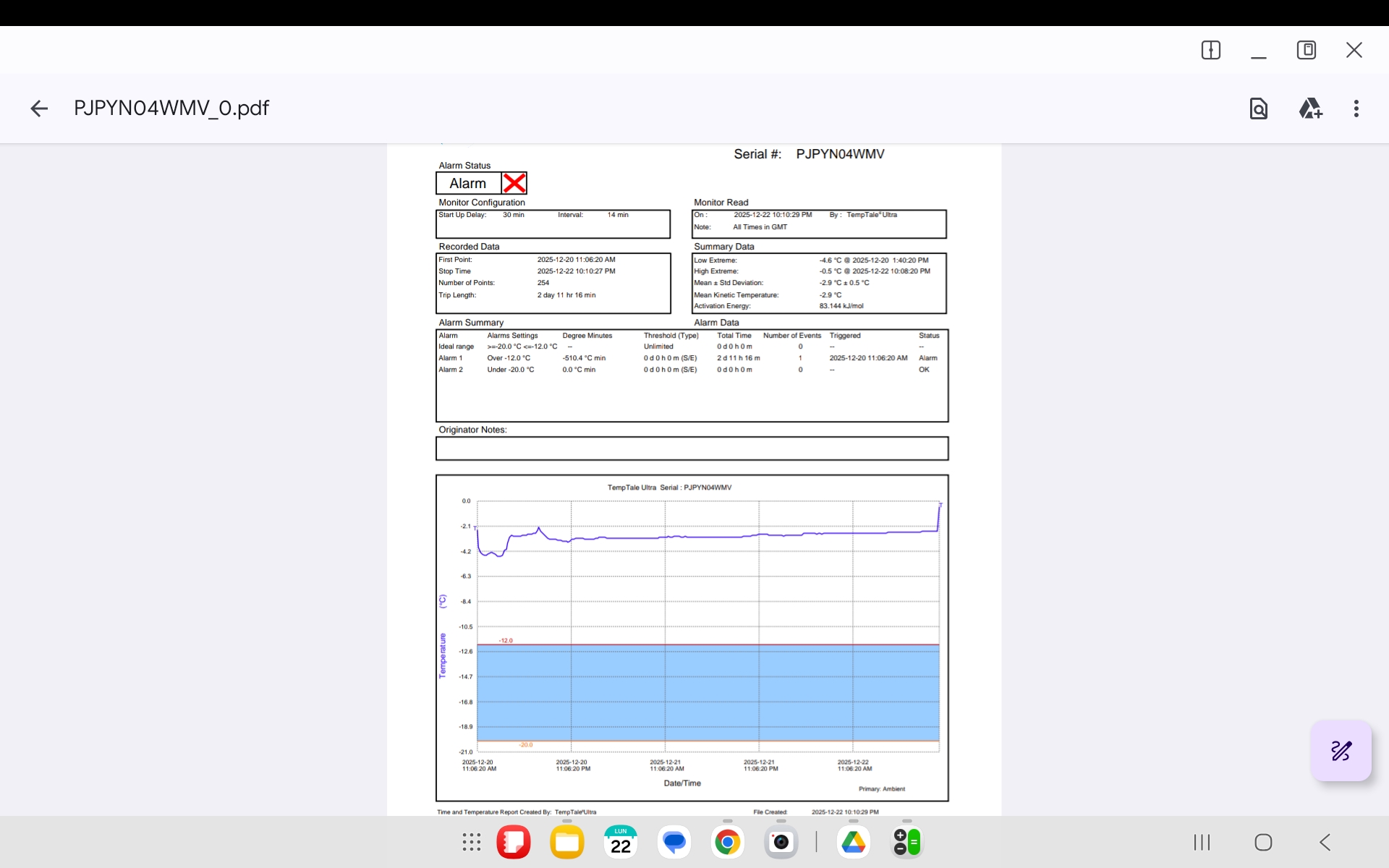Viewport: 1389px width, 868px height.
Task: Open the Calculator app
Action: click(x=907, y=842)
